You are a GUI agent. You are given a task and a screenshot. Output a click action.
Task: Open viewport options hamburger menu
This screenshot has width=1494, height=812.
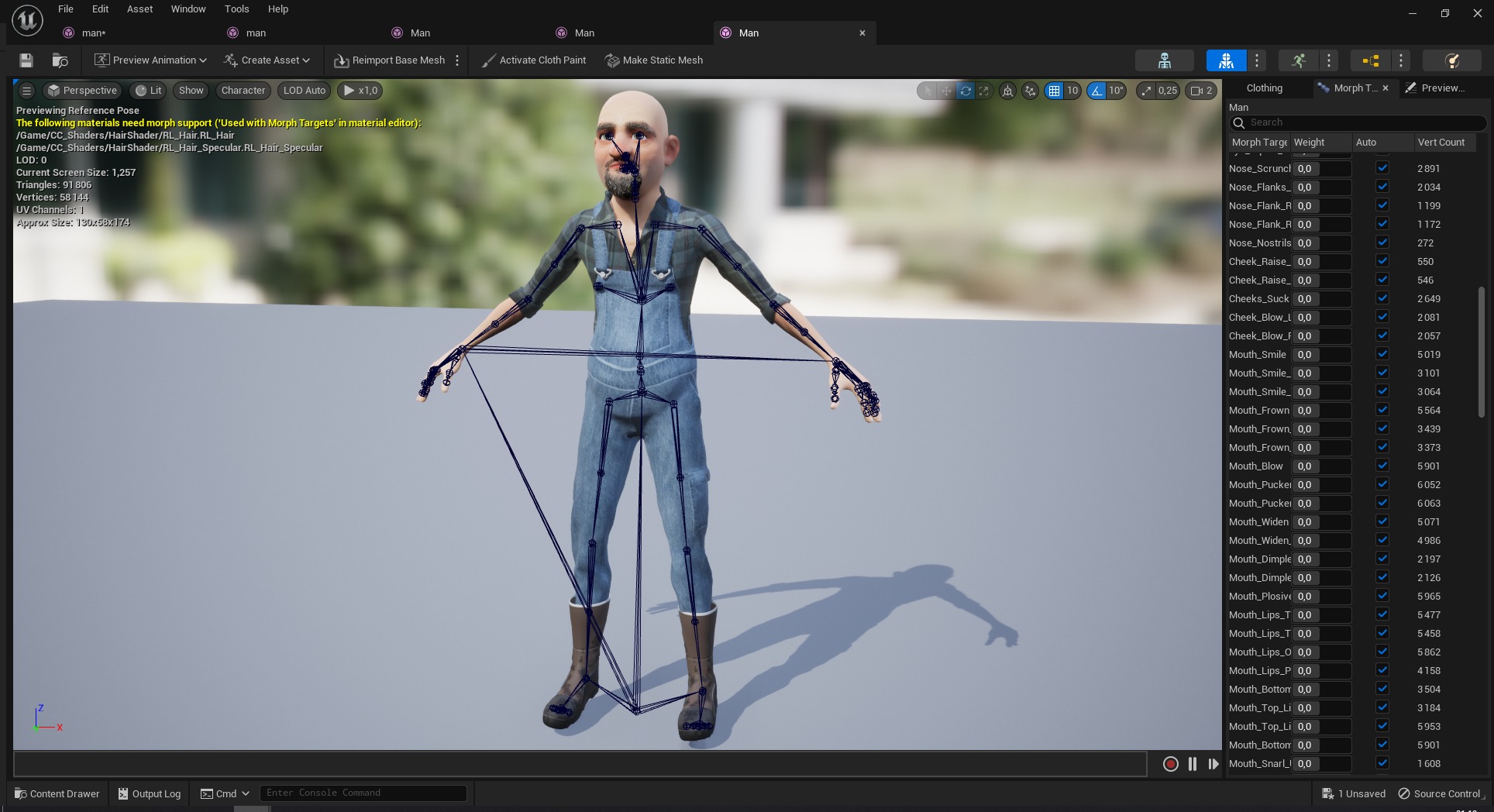click(26, 91)
